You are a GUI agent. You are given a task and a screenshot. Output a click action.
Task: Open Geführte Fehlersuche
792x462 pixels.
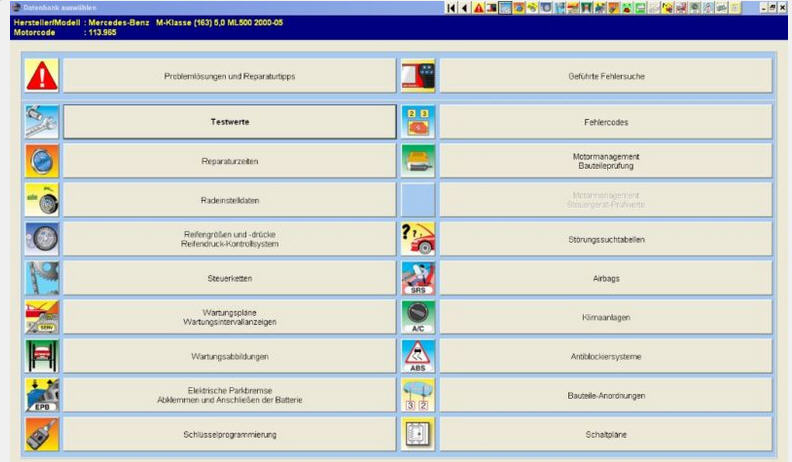click(x=606, y=76)
